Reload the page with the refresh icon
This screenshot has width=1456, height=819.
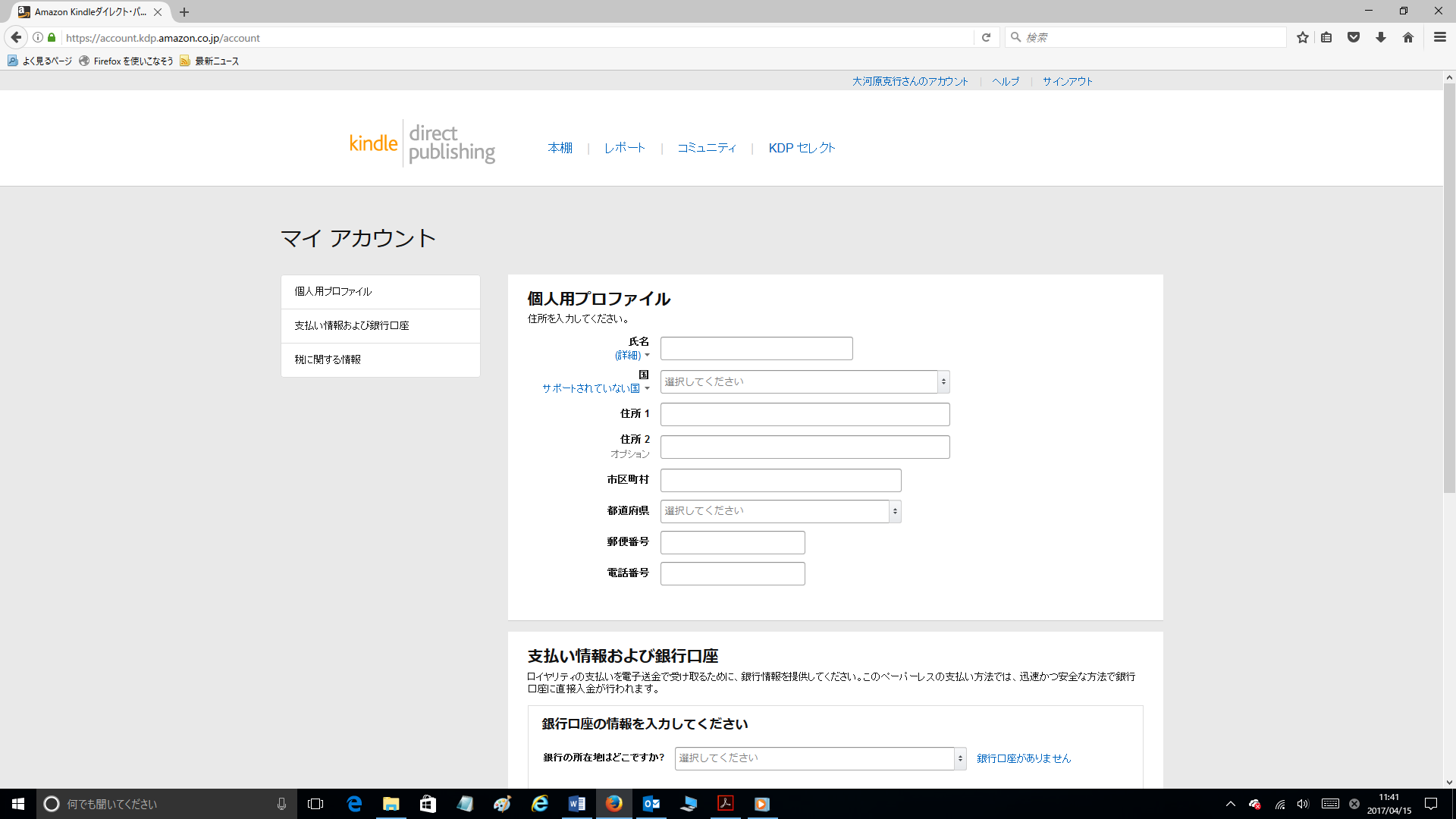pyautogui.click(x=987, y=37)
